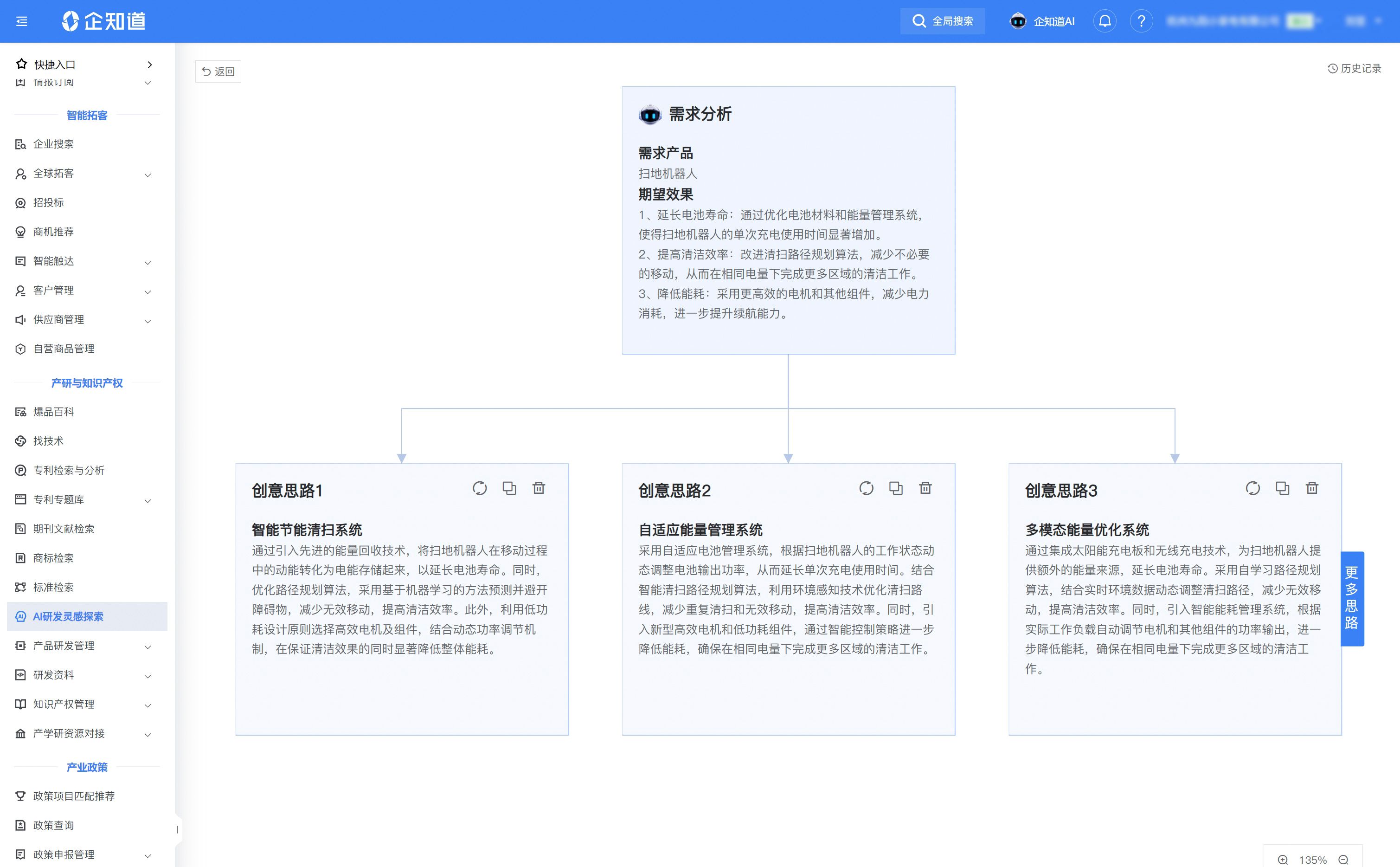Open 企业搜索 menu item
This screenshot has width=1400, height=867.
53,144
